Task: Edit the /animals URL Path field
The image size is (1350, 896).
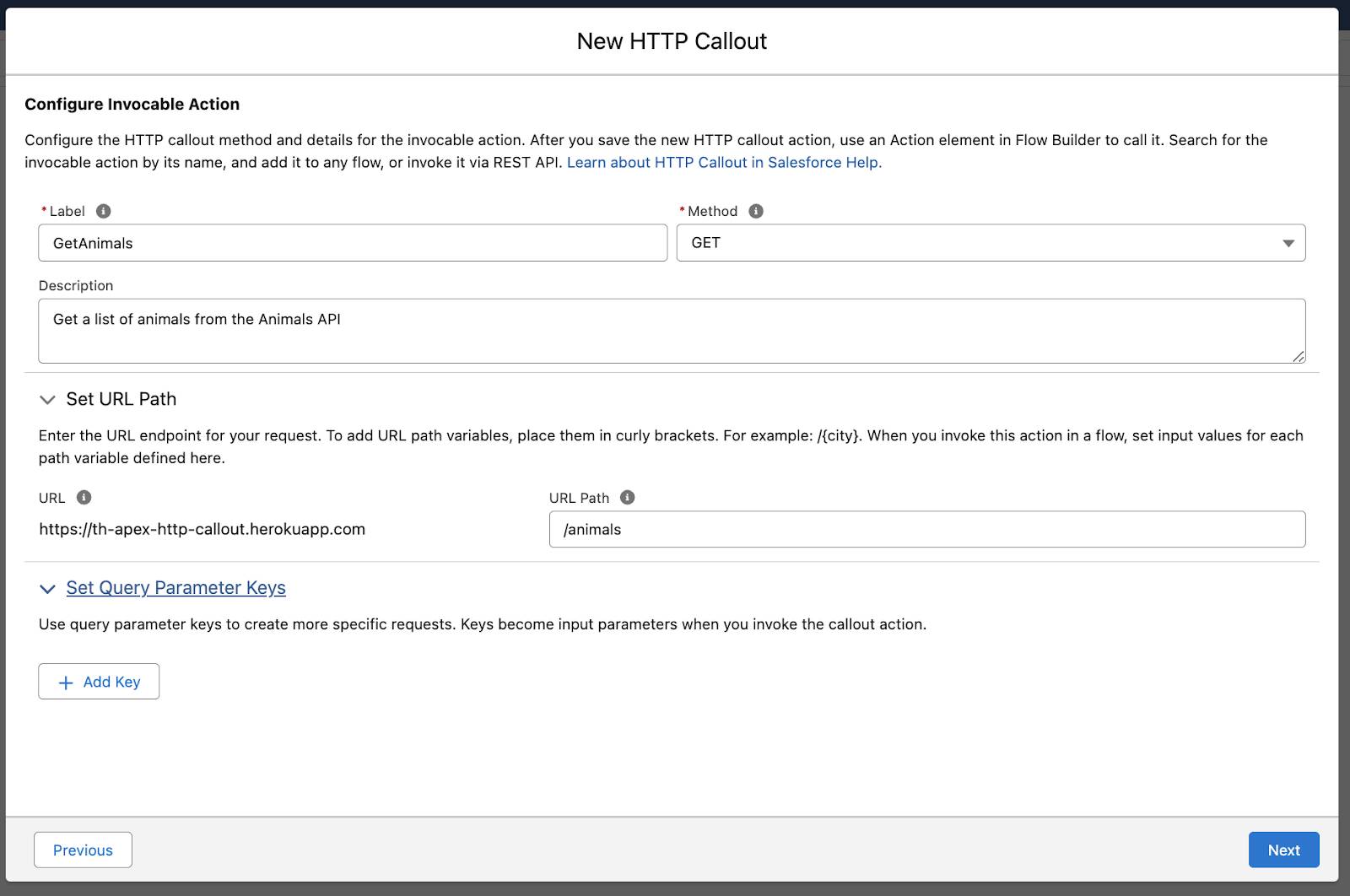Action: (x=926, y=529)
